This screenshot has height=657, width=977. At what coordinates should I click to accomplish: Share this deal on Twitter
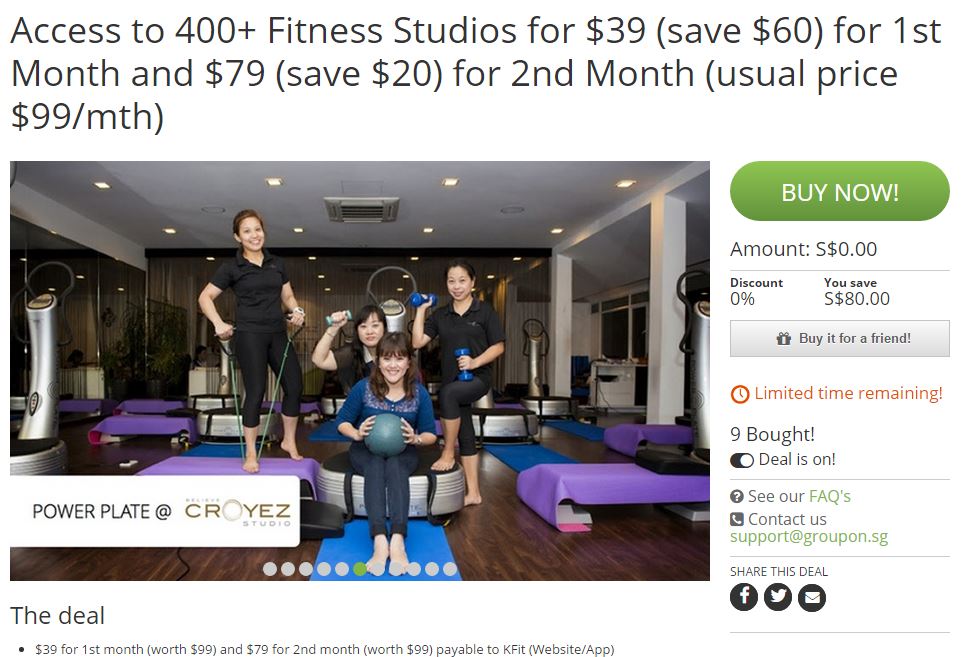(x=778, y=597)
